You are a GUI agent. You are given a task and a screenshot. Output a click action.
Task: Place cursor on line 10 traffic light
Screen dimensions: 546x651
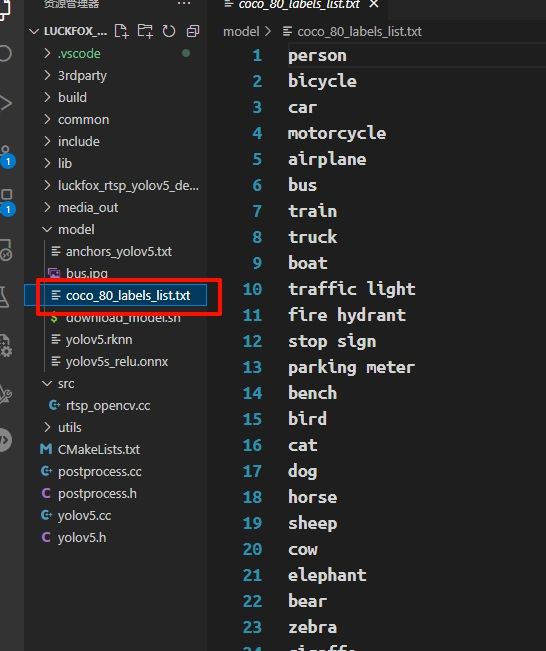click(x=351, y=289)
